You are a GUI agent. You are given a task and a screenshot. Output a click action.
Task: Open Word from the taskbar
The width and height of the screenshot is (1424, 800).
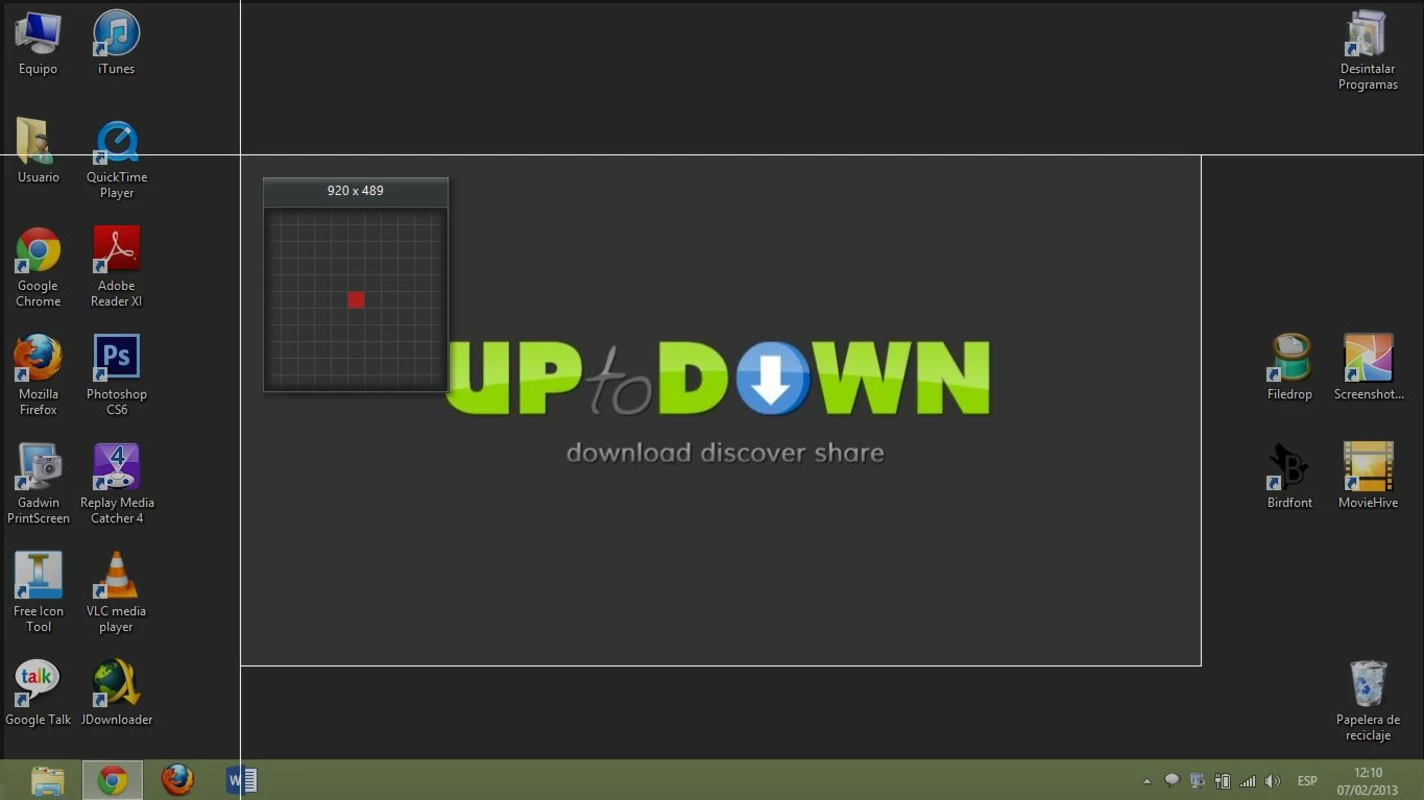point(242,780)
